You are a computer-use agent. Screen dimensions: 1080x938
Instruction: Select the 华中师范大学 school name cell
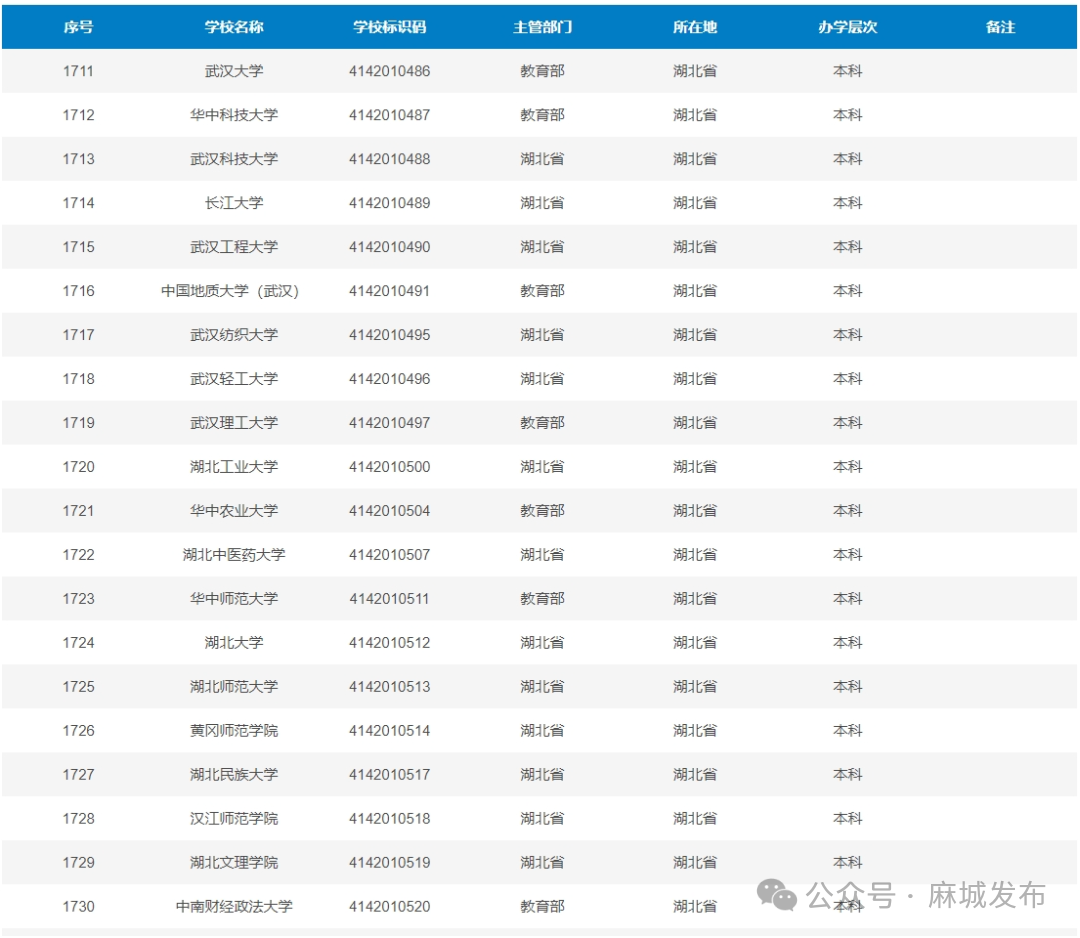click(234, 599)
